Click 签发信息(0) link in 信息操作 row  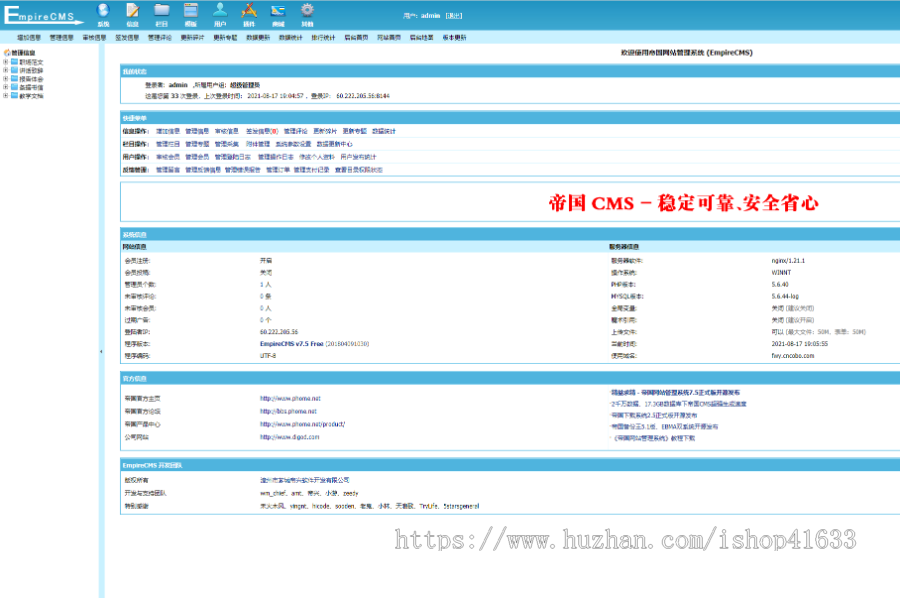pyautogui.click(x=262, y=131)
